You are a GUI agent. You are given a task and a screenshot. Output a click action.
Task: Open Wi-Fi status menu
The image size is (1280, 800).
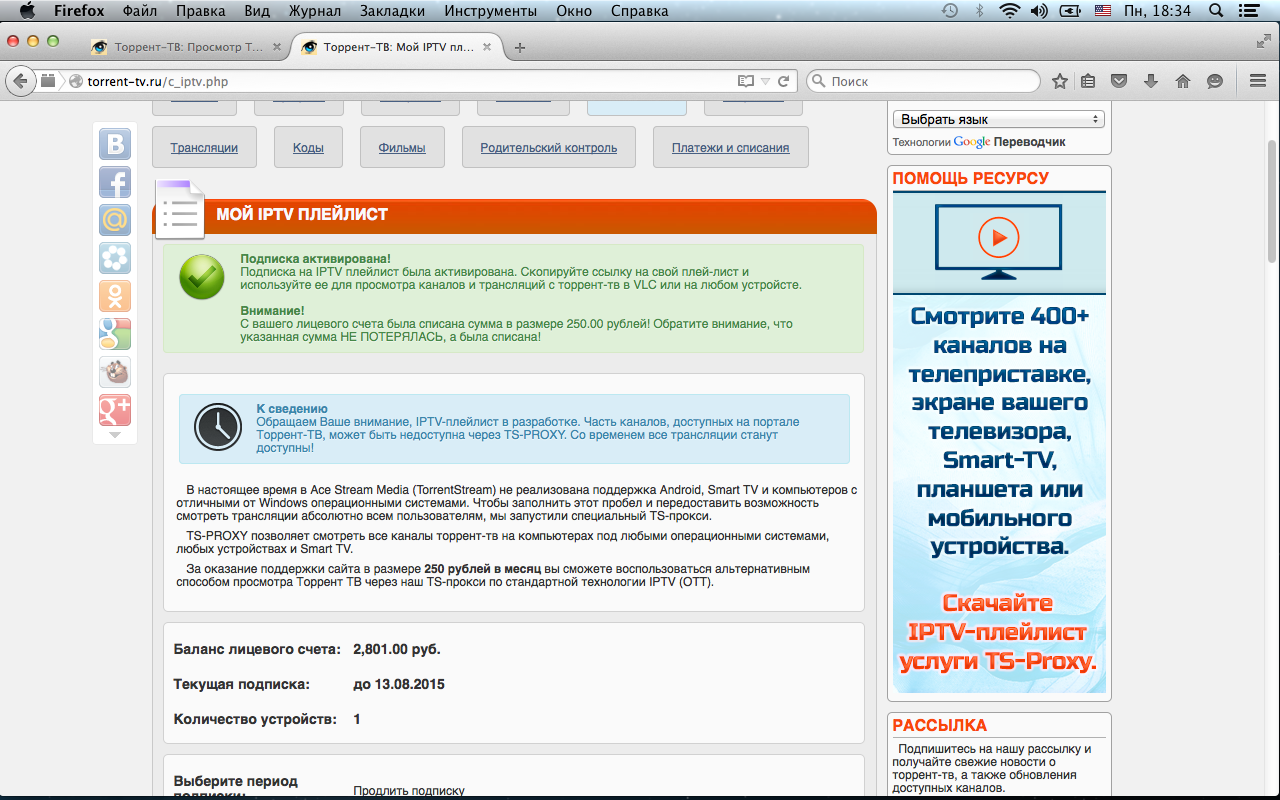tap(1009, 11)
